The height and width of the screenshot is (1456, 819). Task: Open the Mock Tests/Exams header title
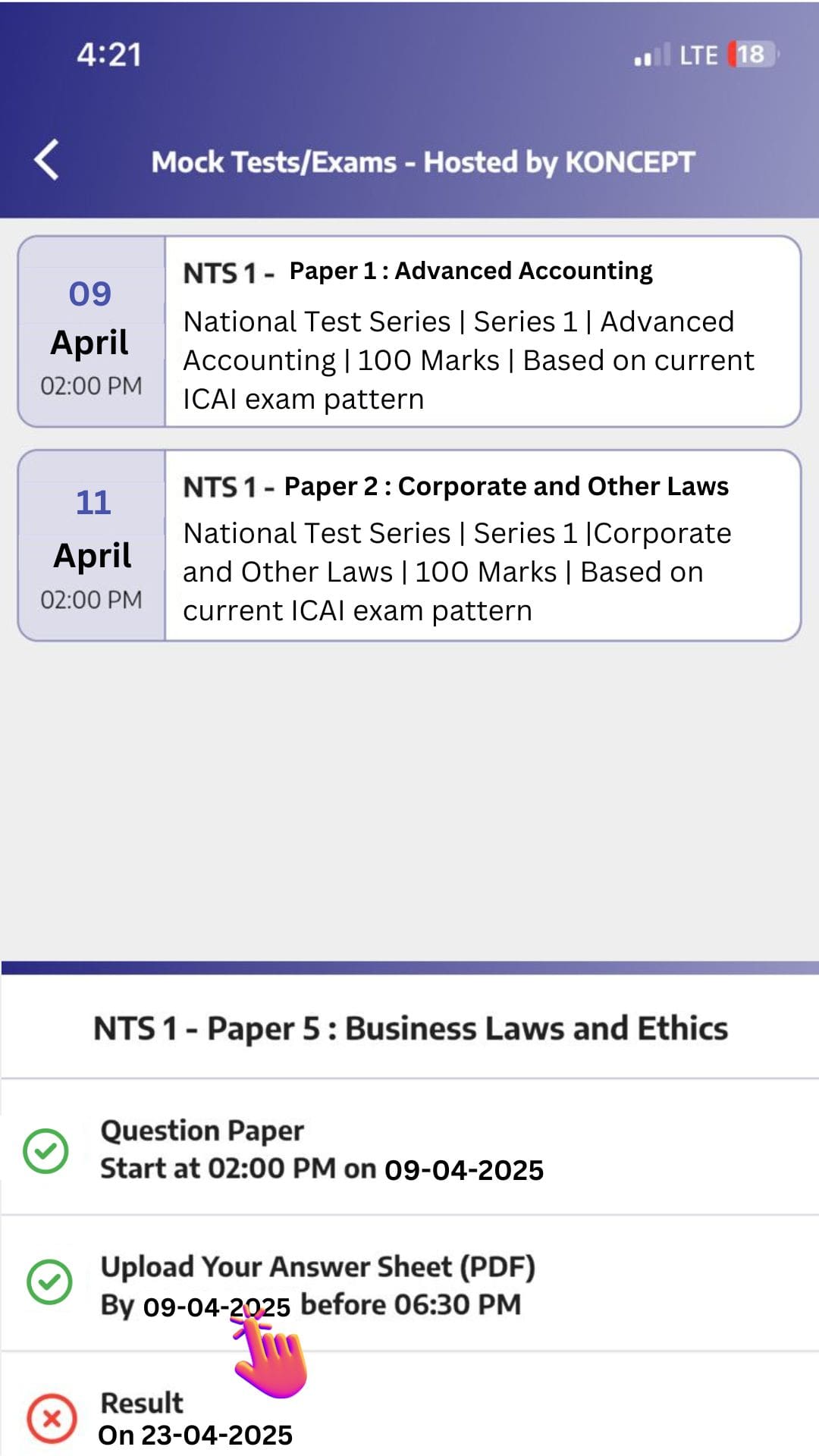(x=423, y=162)
